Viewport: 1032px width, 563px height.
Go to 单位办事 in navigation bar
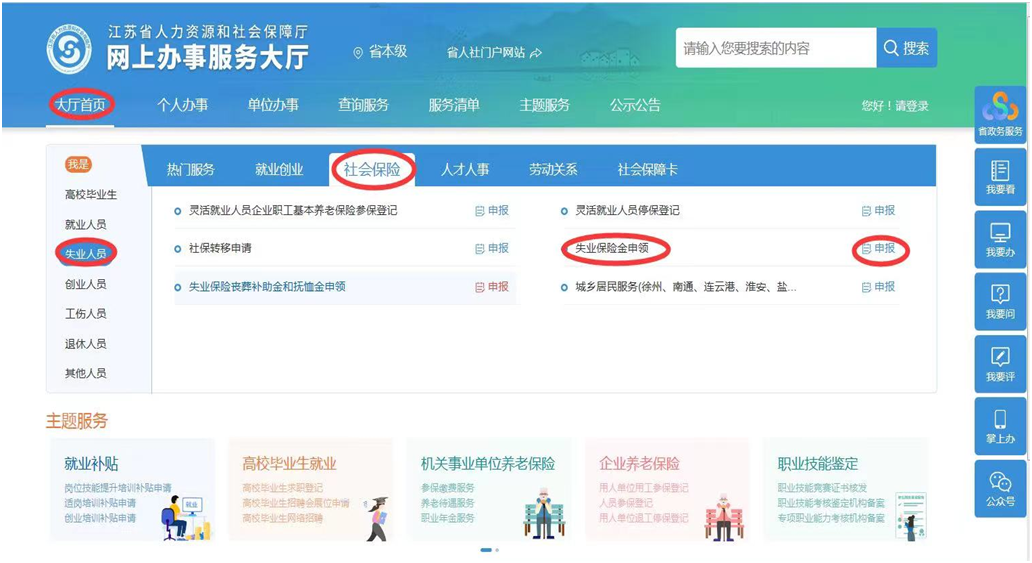click(x=273, y=105)
